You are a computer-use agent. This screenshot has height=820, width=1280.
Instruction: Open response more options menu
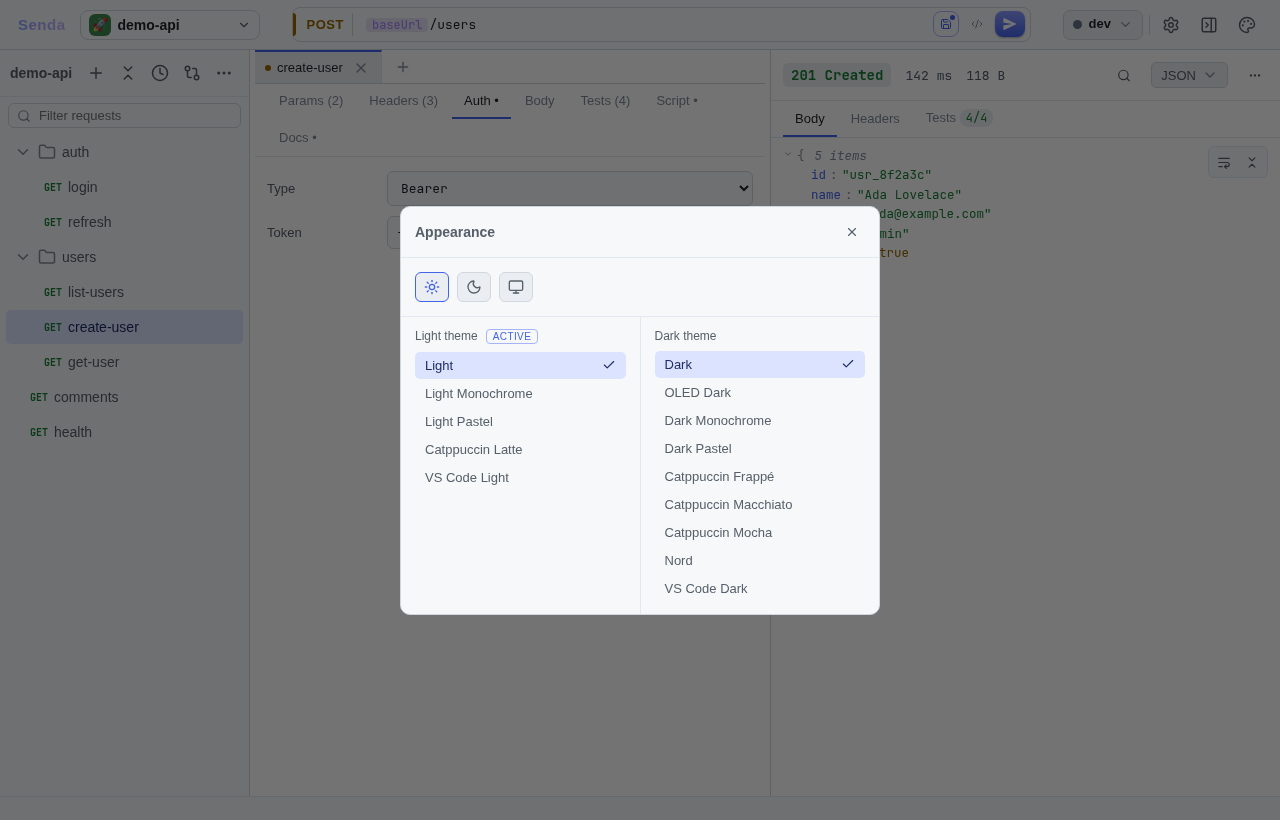point(1255,75)
